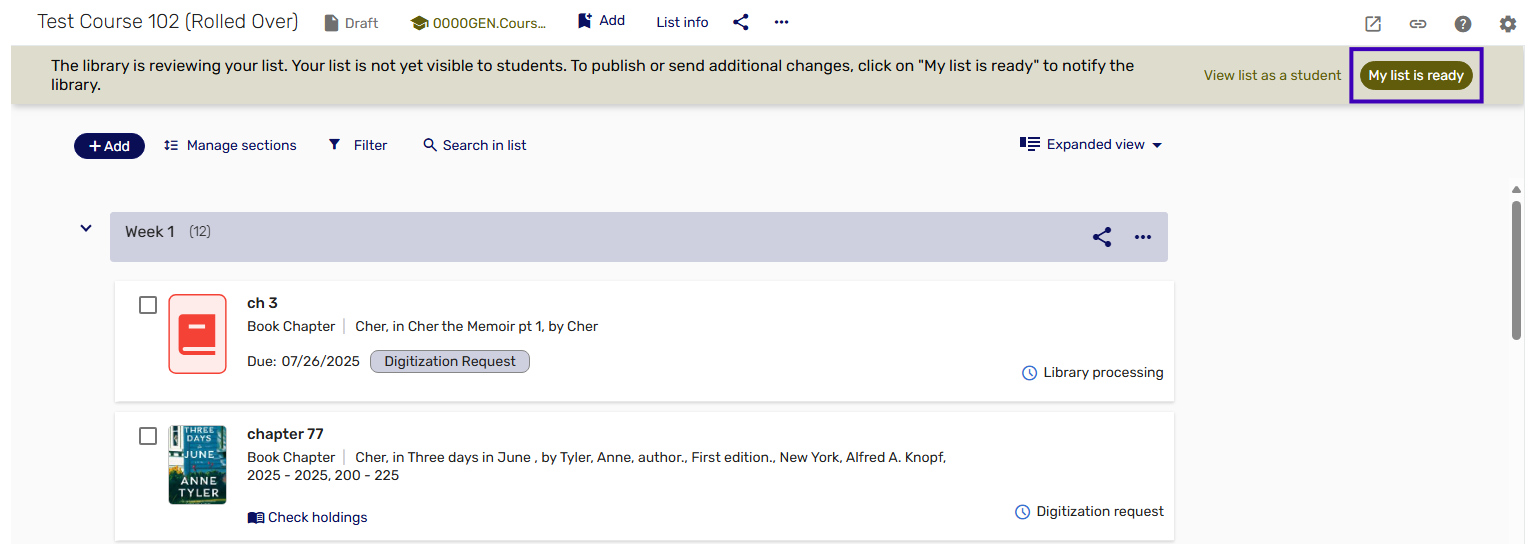Check the checkbox for chapter 77

pyautogui.click(x=148, y=436)
